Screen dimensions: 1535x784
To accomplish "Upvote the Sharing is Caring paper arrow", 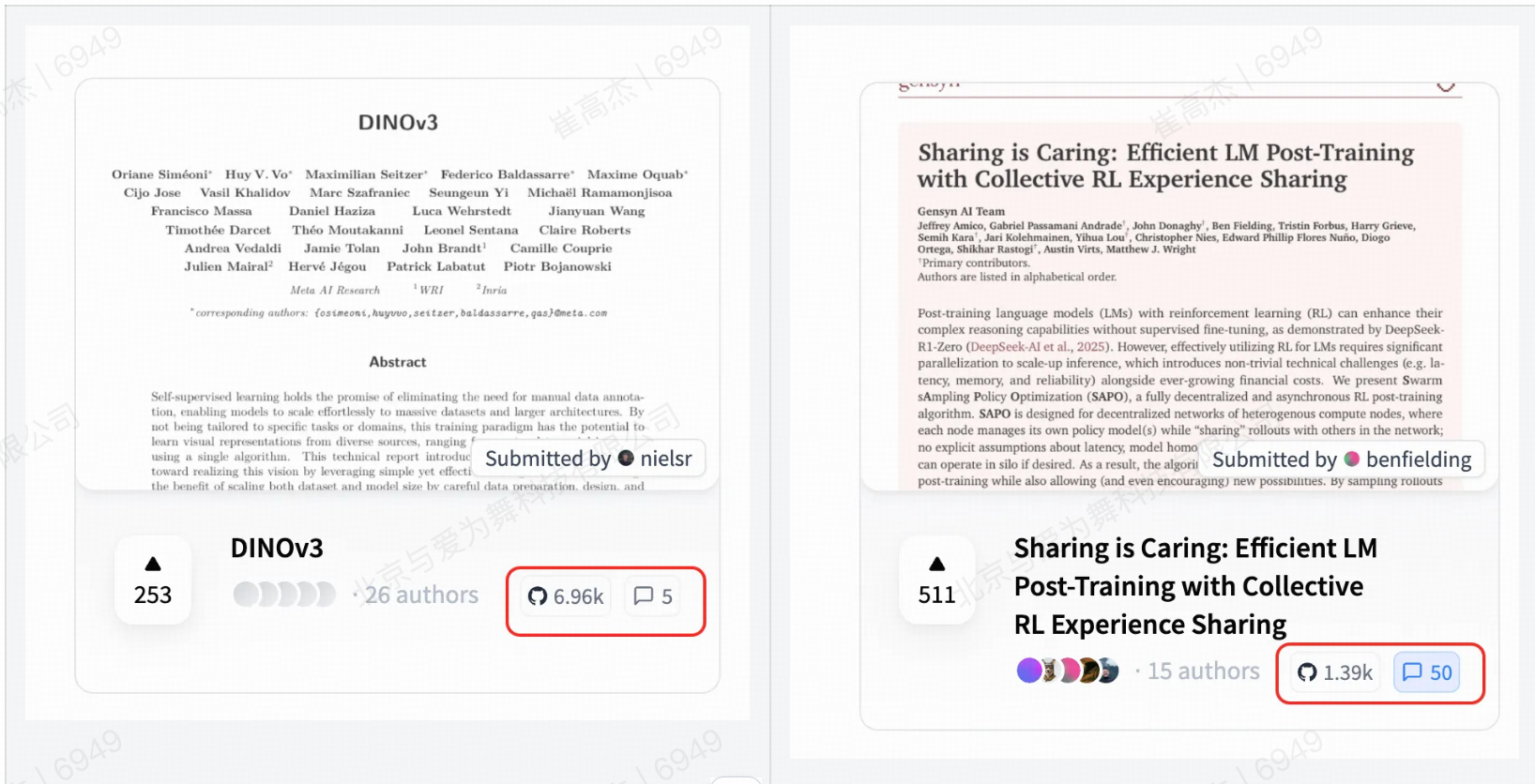I will (936, 564).
